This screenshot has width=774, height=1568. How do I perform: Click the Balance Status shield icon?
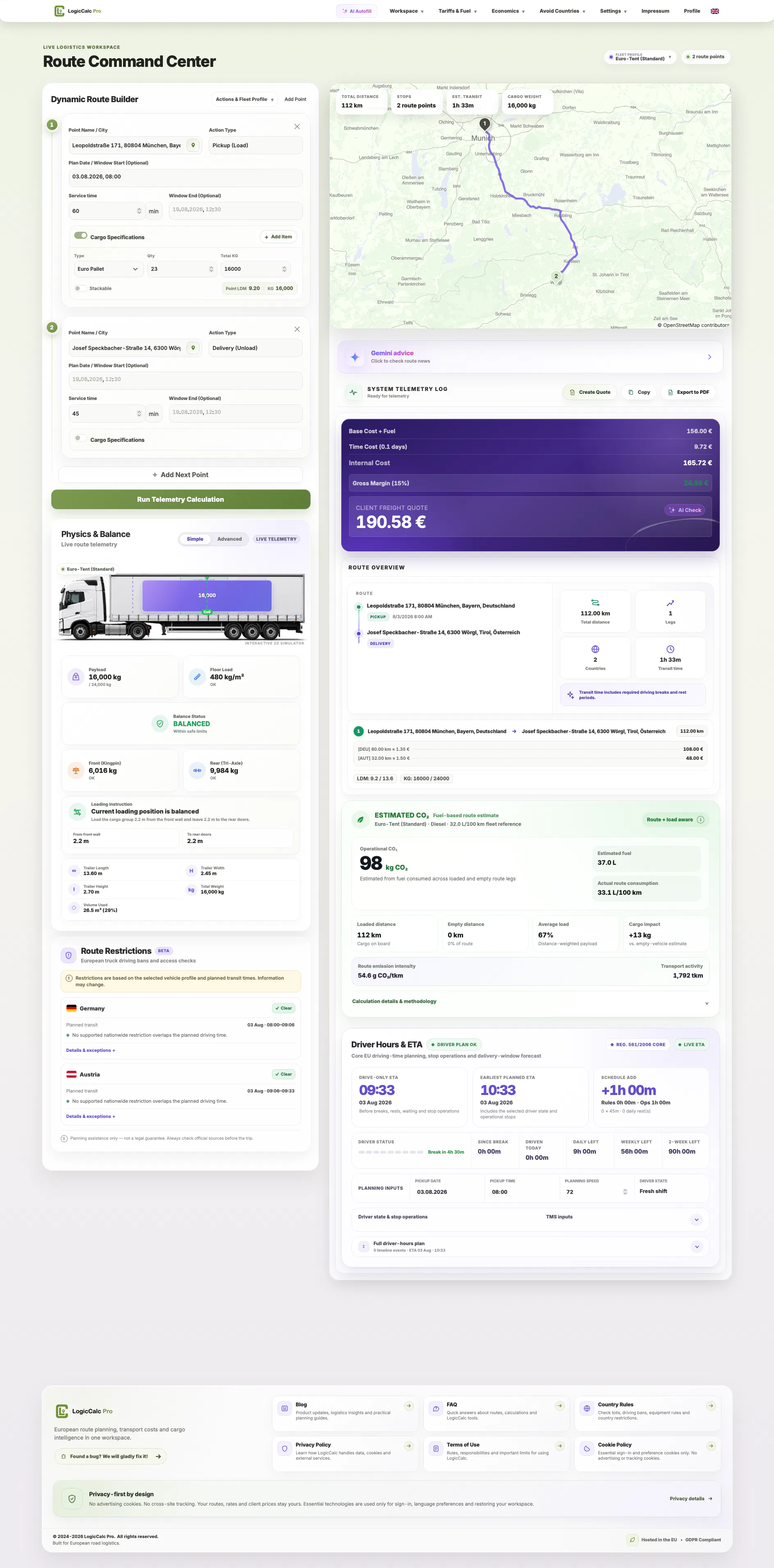pyautogui.click(x=160, y=724)
